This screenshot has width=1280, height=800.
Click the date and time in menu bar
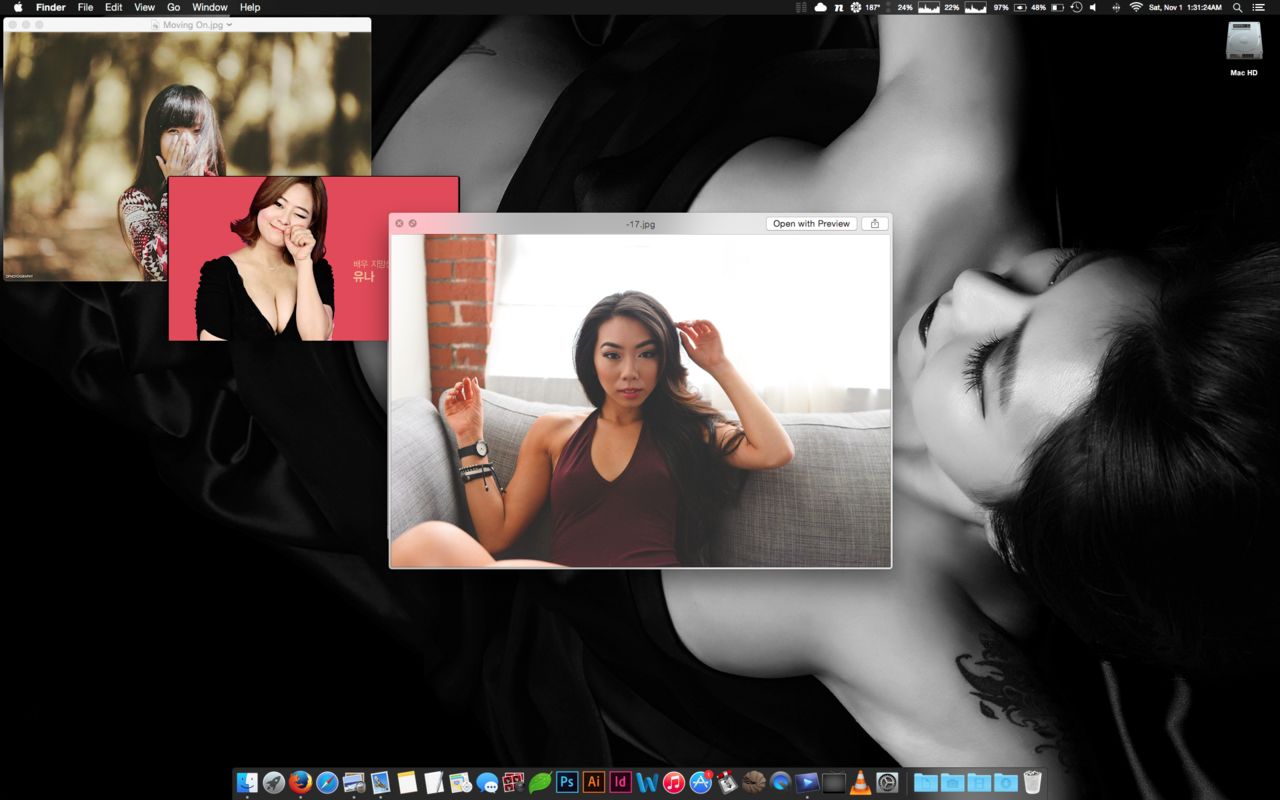(1185, 7)
